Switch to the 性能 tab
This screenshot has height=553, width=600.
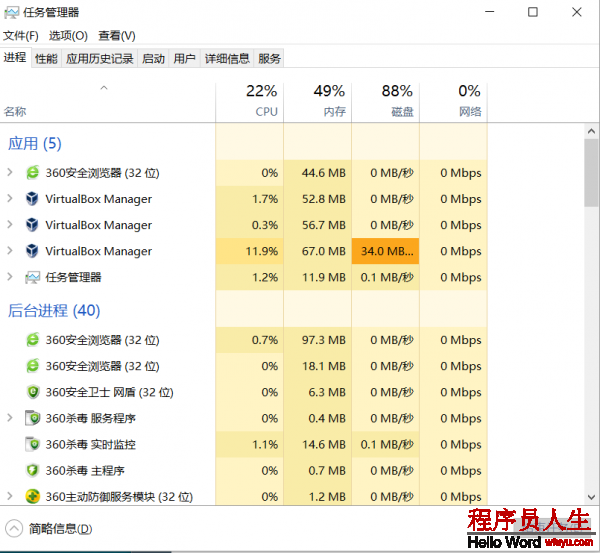coord(46,59)
